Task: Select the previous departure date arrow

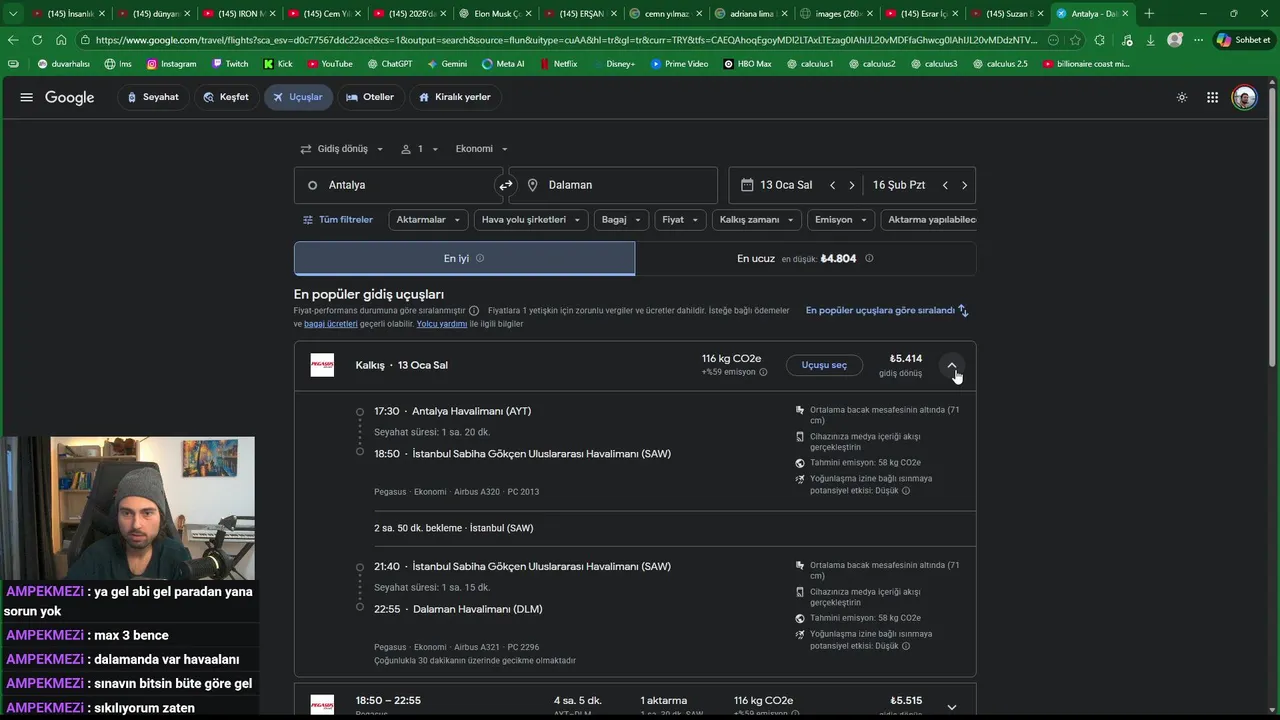Action: [832, 185]
